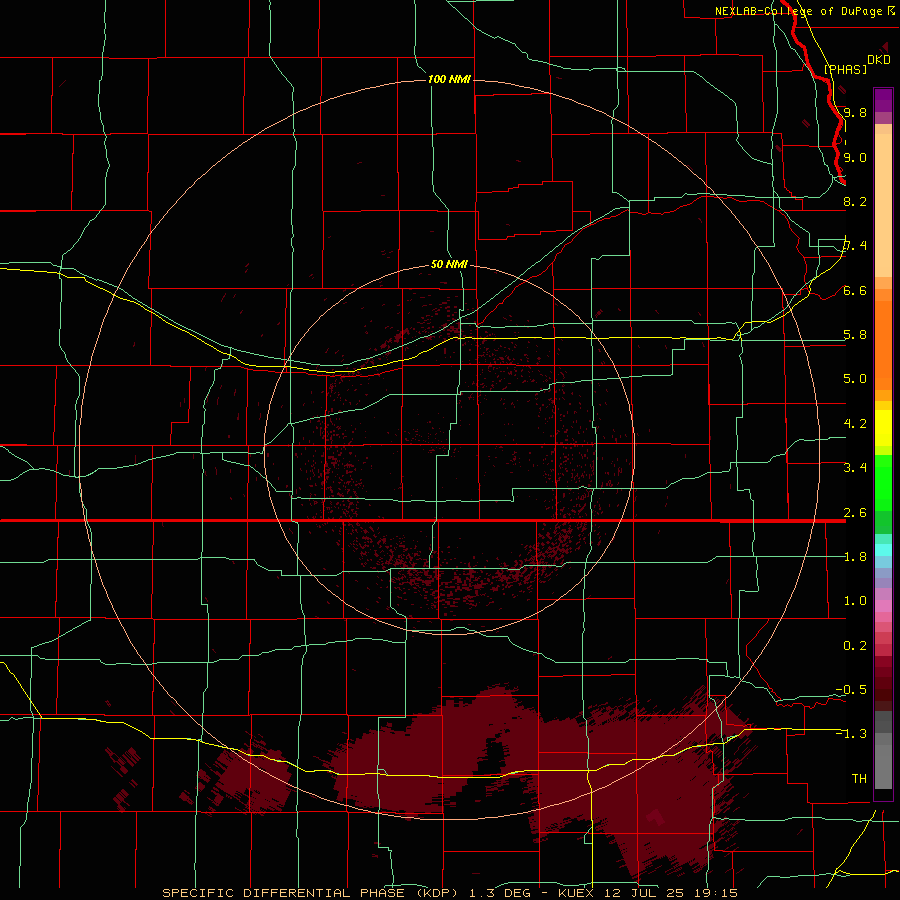Image resolution: width=900 pixels, height=900 pixels.
Task: Click the purple swatch atop the color bar
Action: 883,100
